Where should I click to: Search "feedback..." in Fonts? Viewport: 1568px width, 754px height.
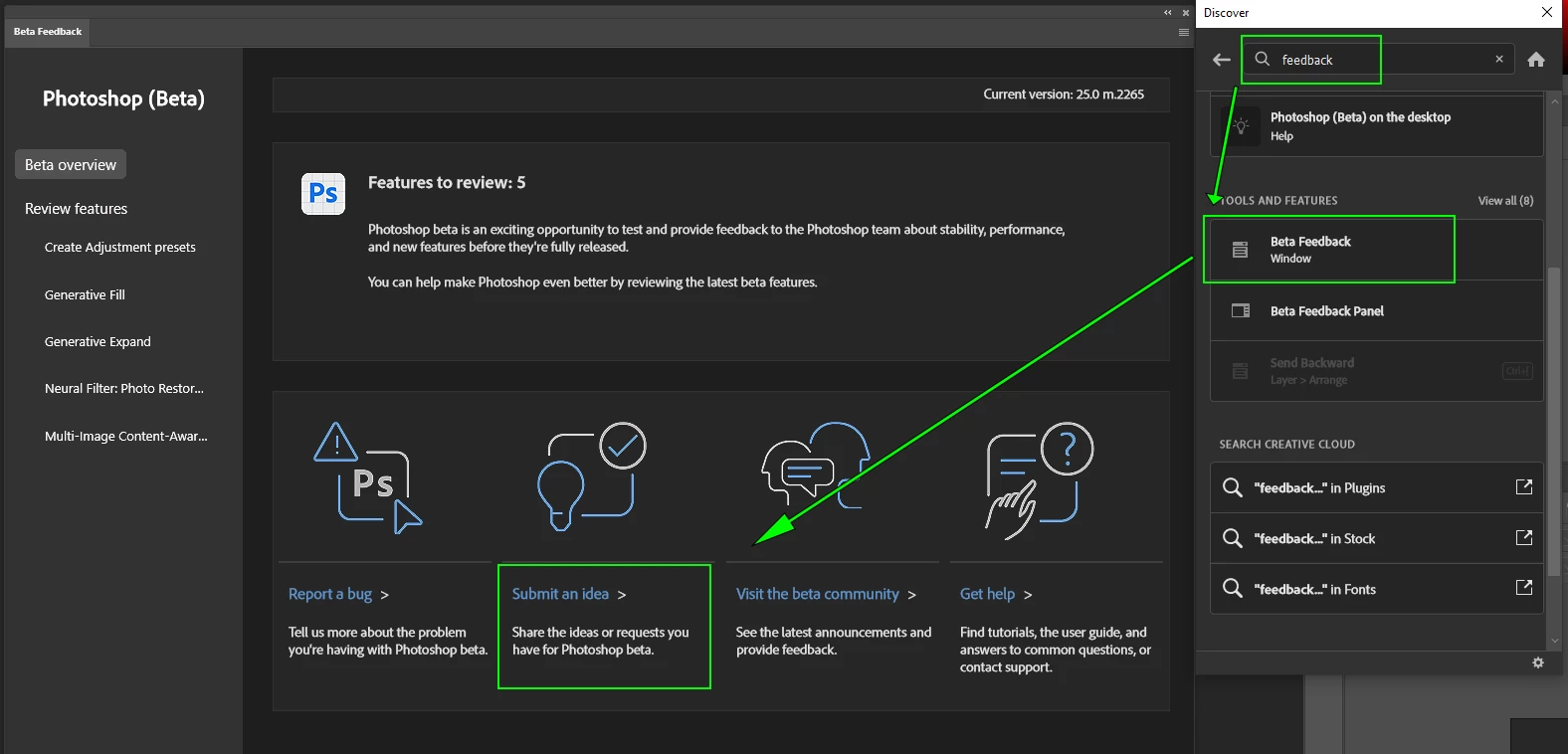coord(1377,589)
